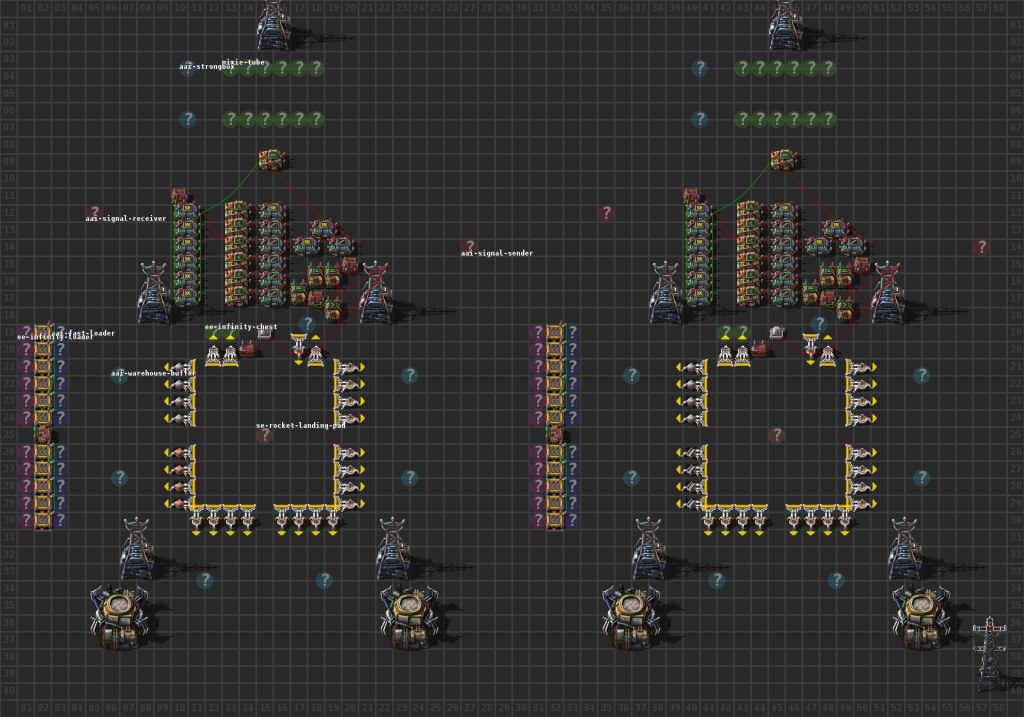Click the pixie-tube label text

pyautogui.click(x=244, y=62)
